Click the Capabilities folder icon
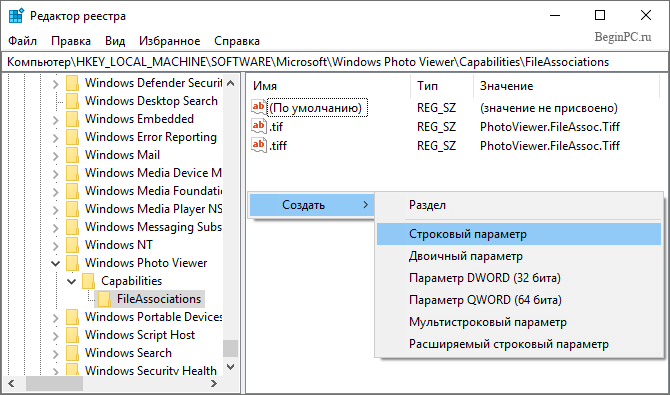The image size is (670, 395). click(x=88, y=281)
